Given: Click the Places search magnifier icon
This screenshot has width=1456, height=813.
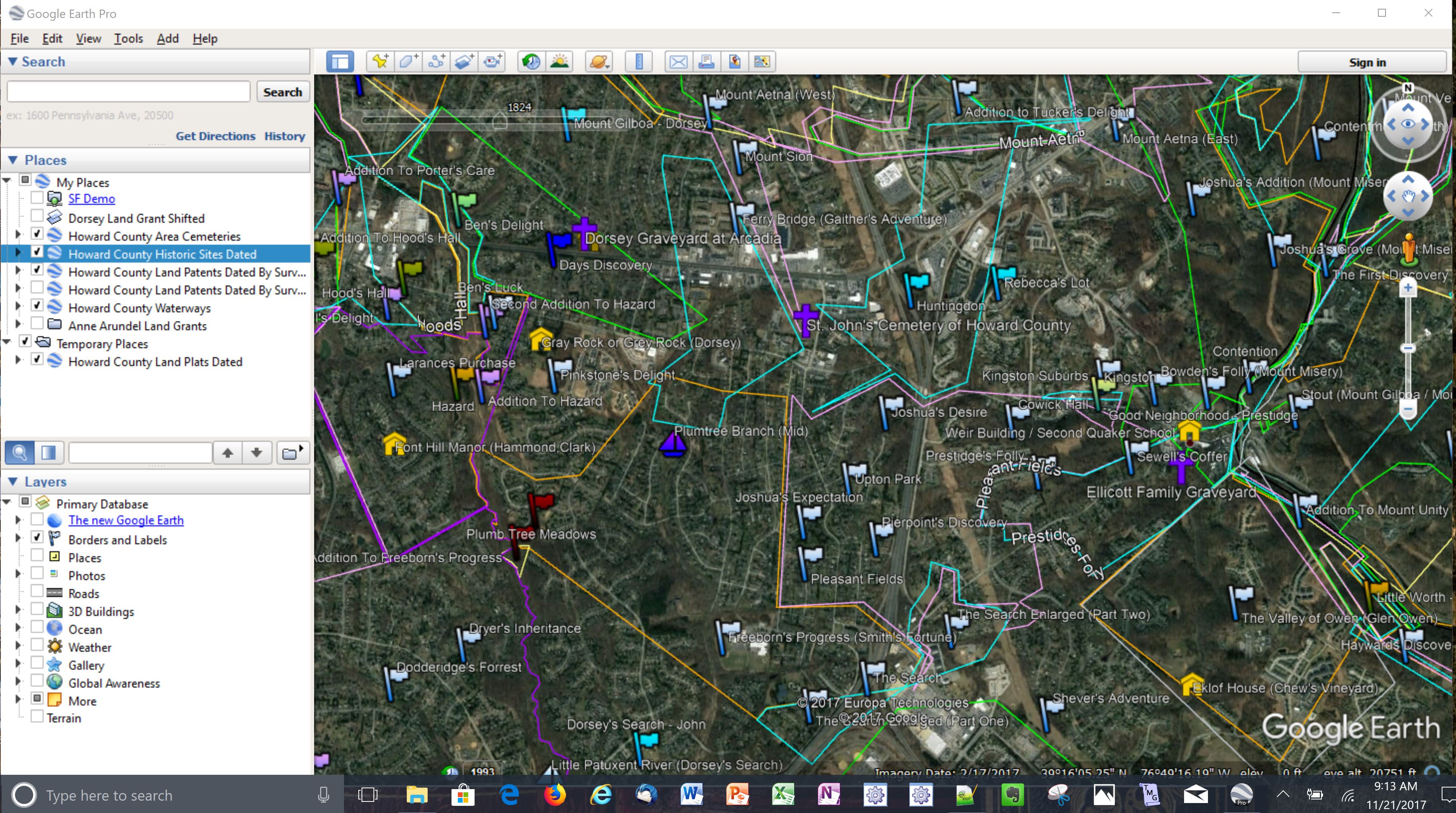Looking at the screenshot, I should 20,453.
